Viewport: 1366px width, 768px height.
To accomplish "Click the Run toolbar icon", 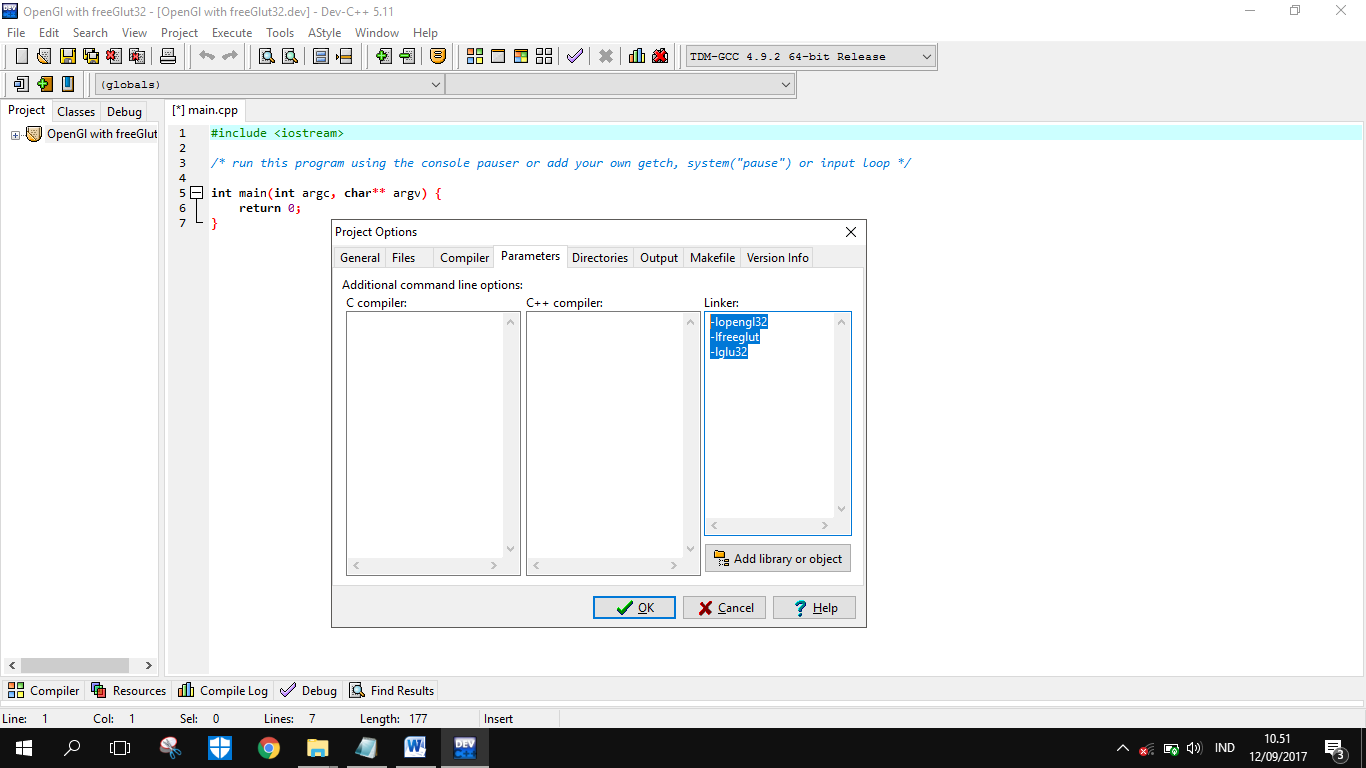I will 498,56.
